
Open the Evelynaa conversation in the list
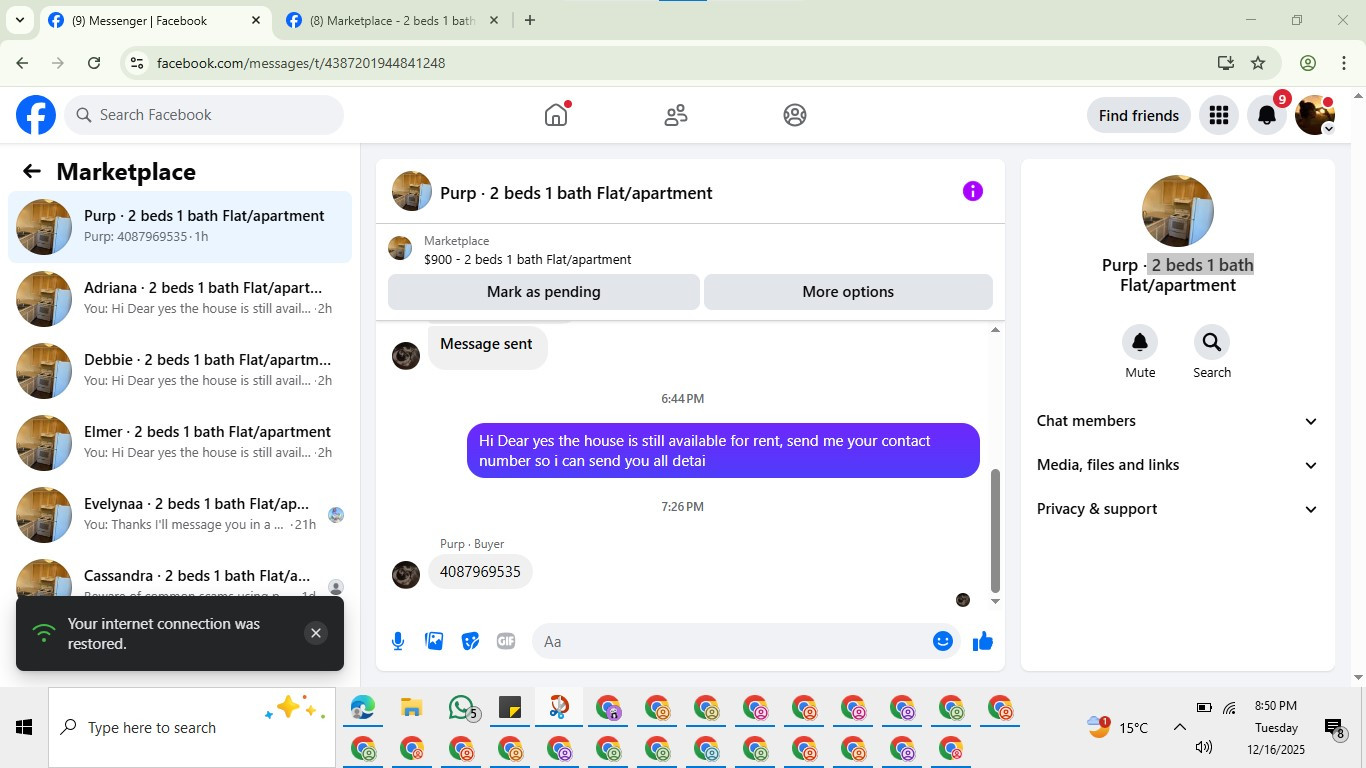click(x=180, y=515)
